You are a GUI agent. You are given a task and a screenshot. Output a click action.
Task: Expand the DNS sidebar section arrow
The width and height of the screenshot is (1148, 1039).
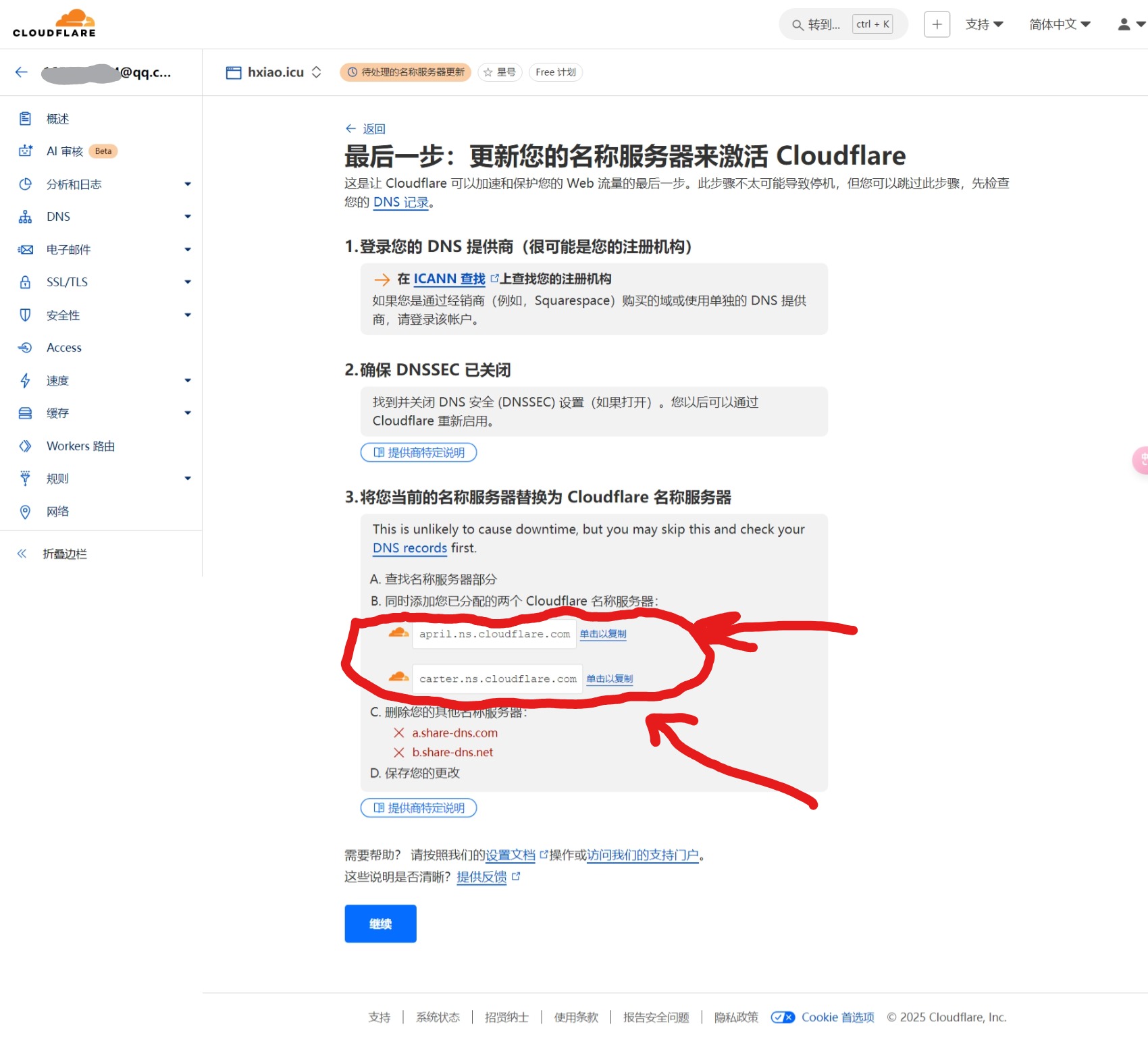(x=188, y=217)
